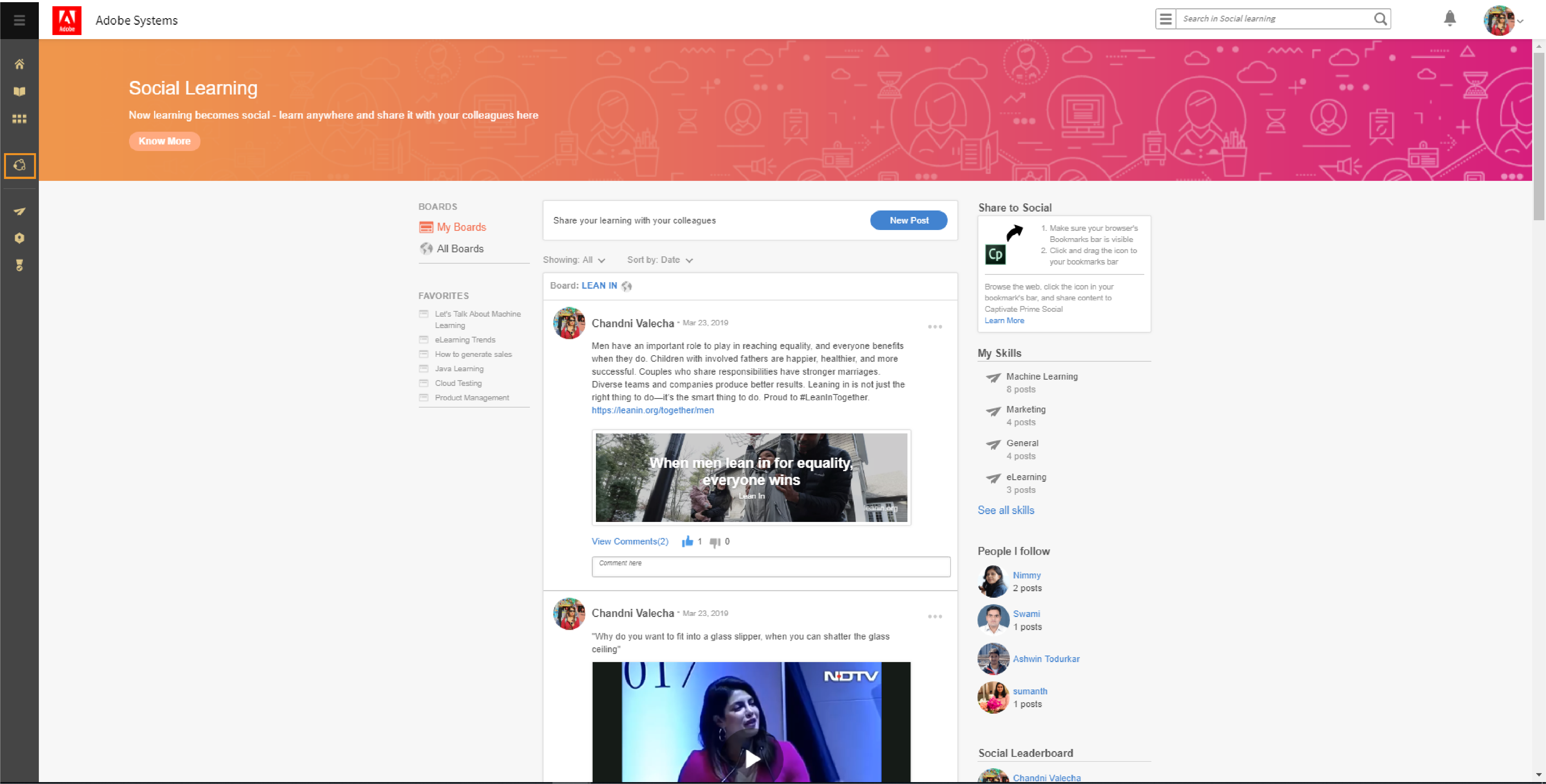This screenshot has height=784, width=1546.
Task: Open Badges hexagon icon in the sidebar
Action: point(19,238)
